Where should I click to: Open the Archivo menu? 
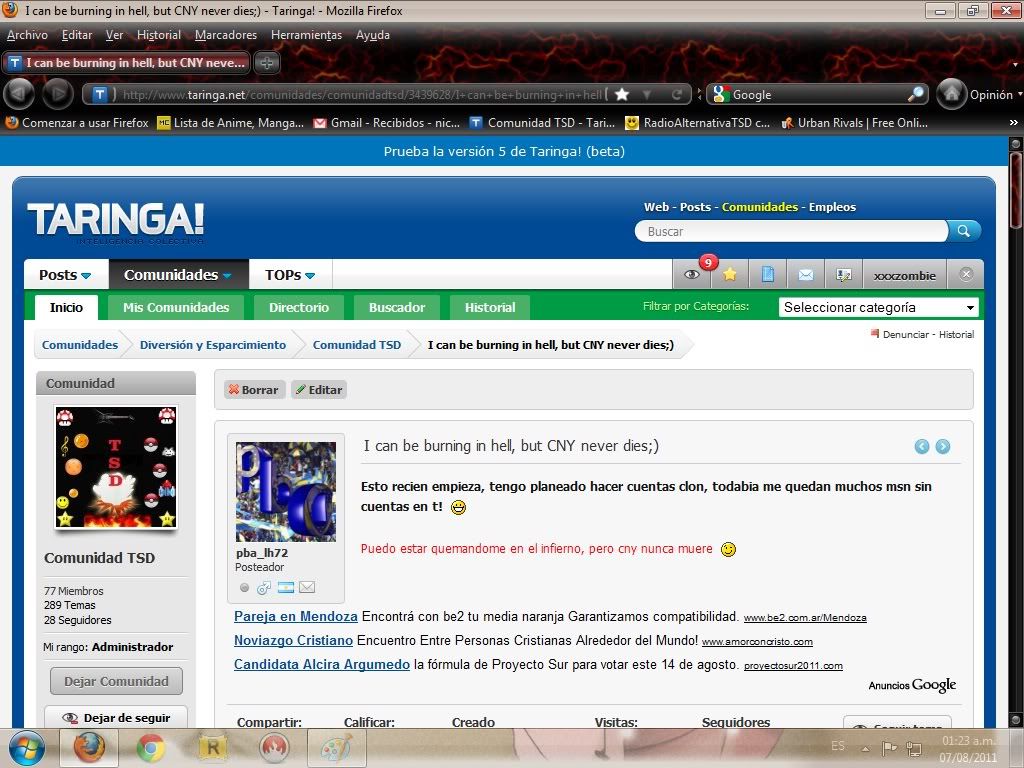click(x=27, y=35)
